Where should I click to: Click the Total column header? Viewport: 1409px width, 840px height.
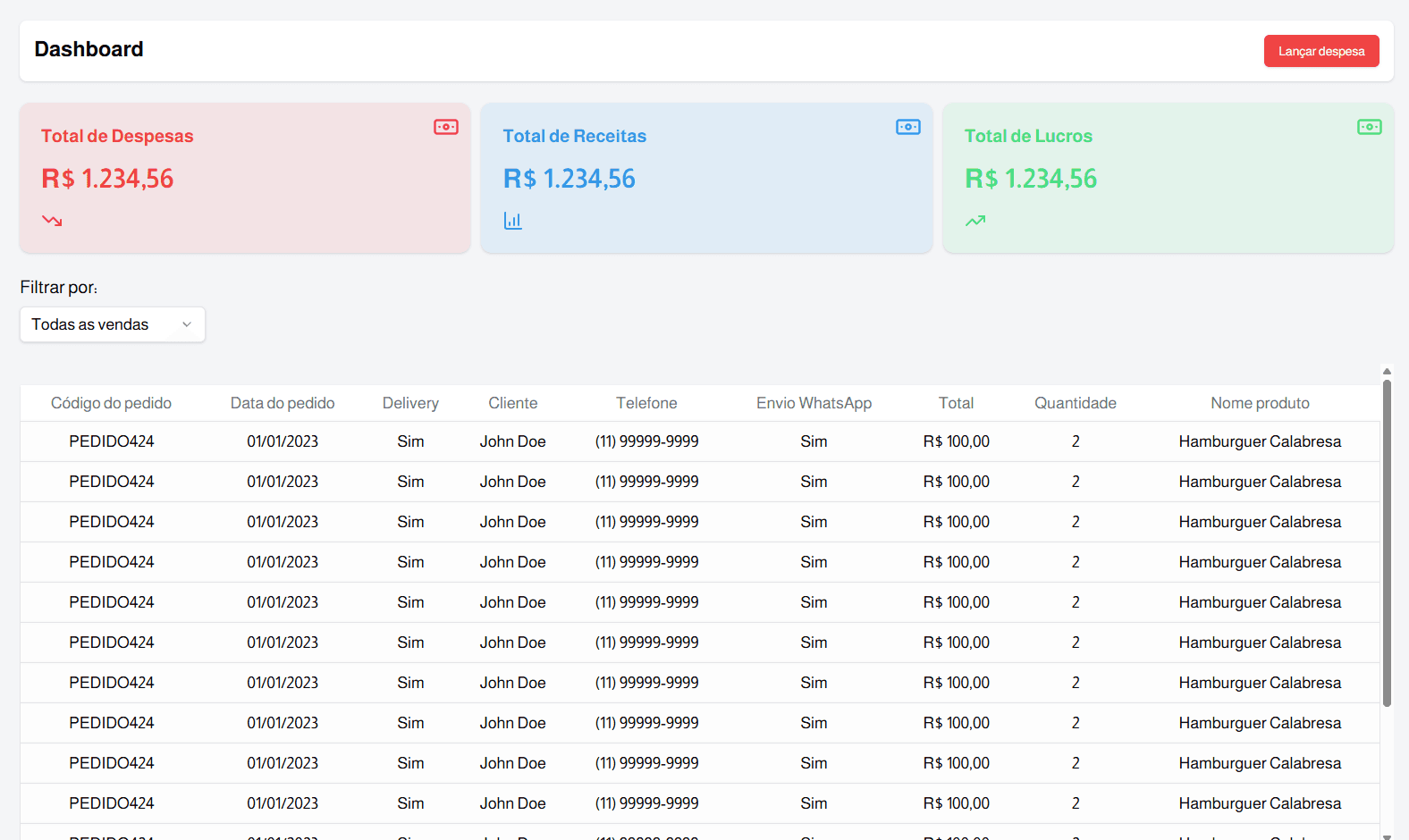tap(956, 403)
